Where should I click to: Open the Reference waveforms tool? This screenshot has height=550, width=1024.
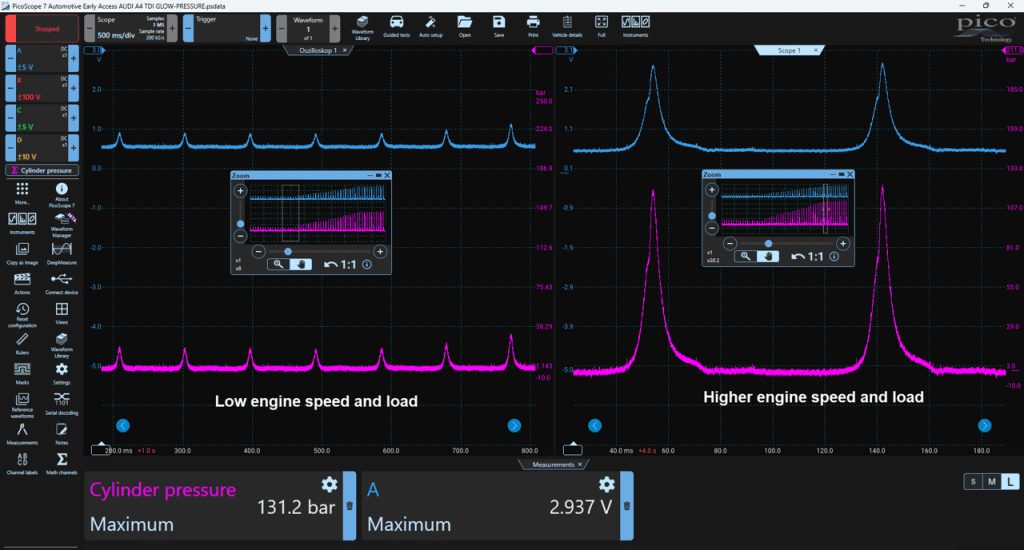pyautogui.click(x=22, y=405)
